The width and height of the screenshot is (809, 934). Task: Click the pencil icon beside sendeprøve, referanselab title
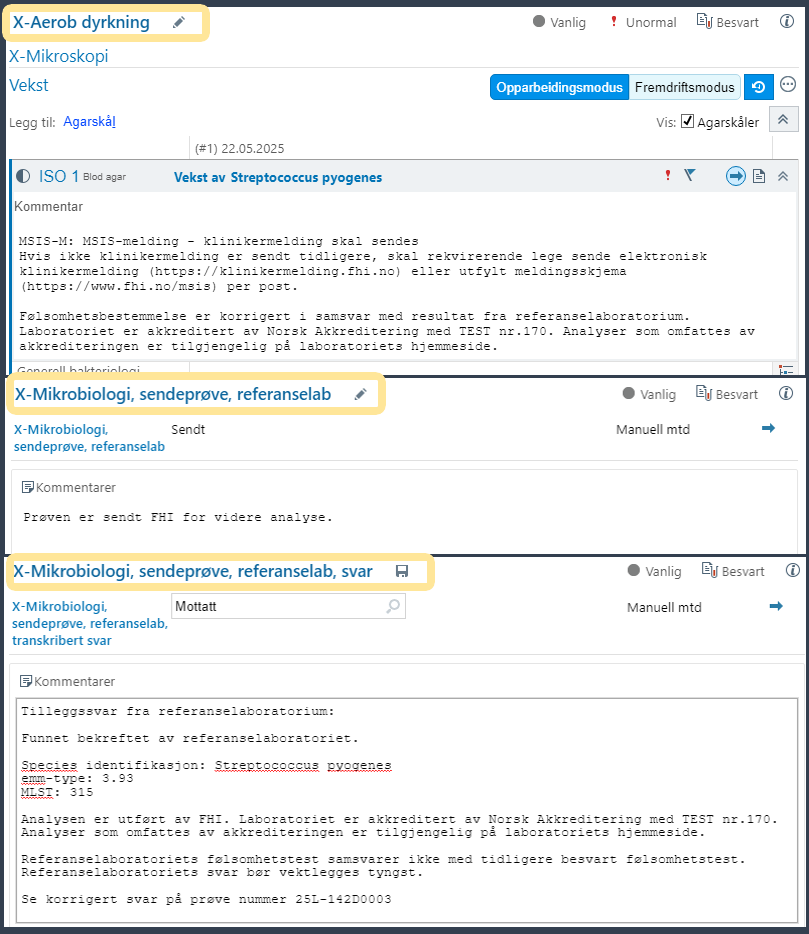361,395
